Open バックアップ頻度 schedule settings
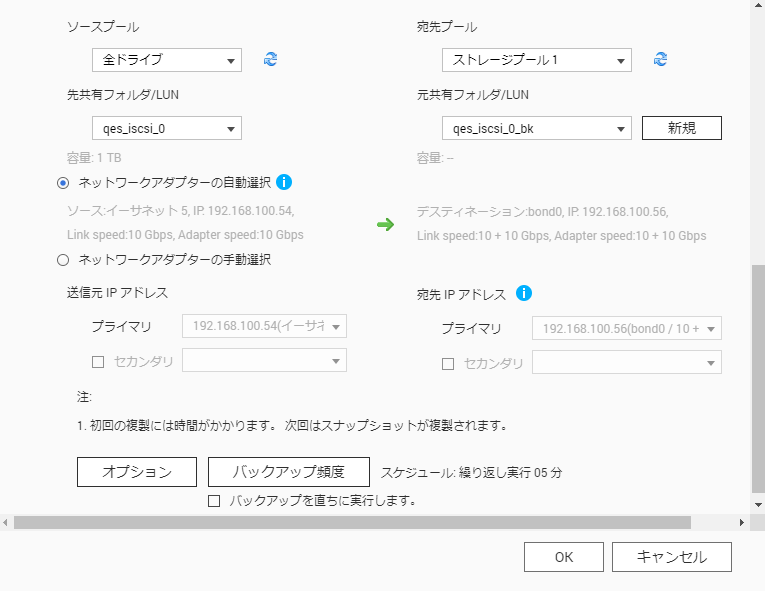765x591 pixels. pyautogui.click(x=288, y=472)
